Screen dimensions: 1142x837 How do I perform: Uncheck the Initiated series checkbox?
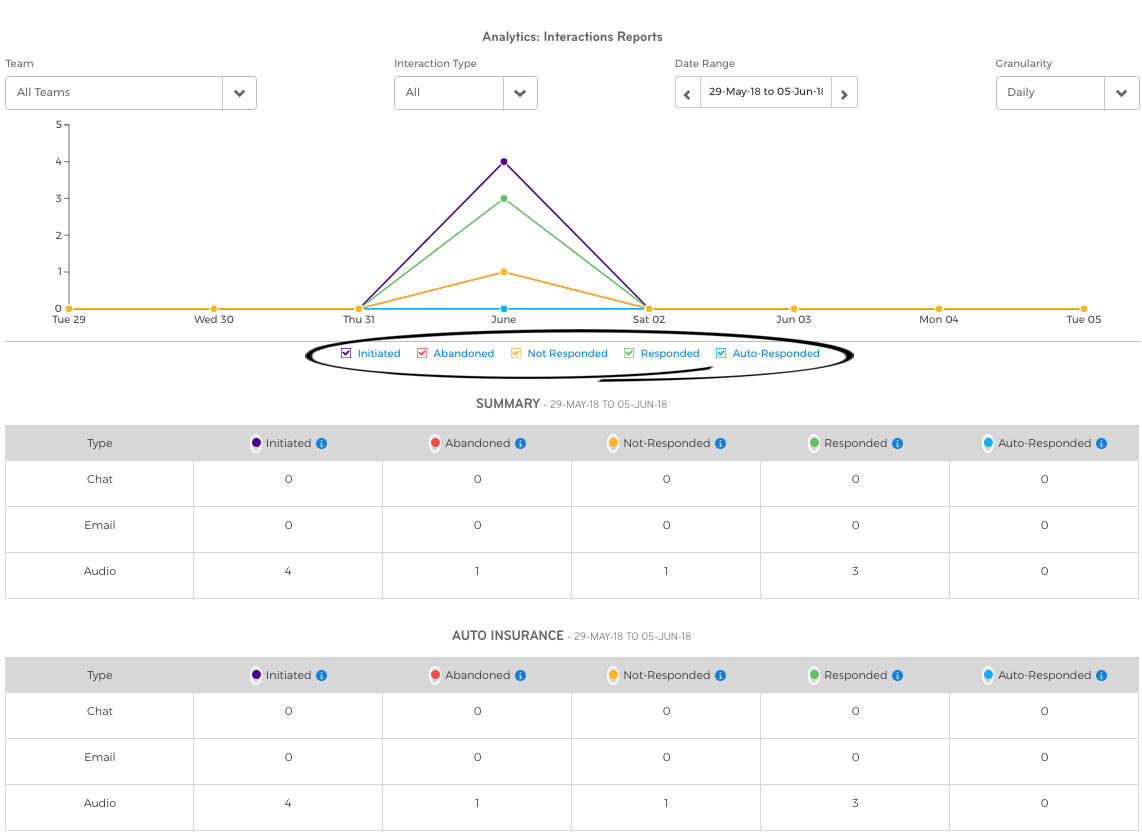point(346,353)
